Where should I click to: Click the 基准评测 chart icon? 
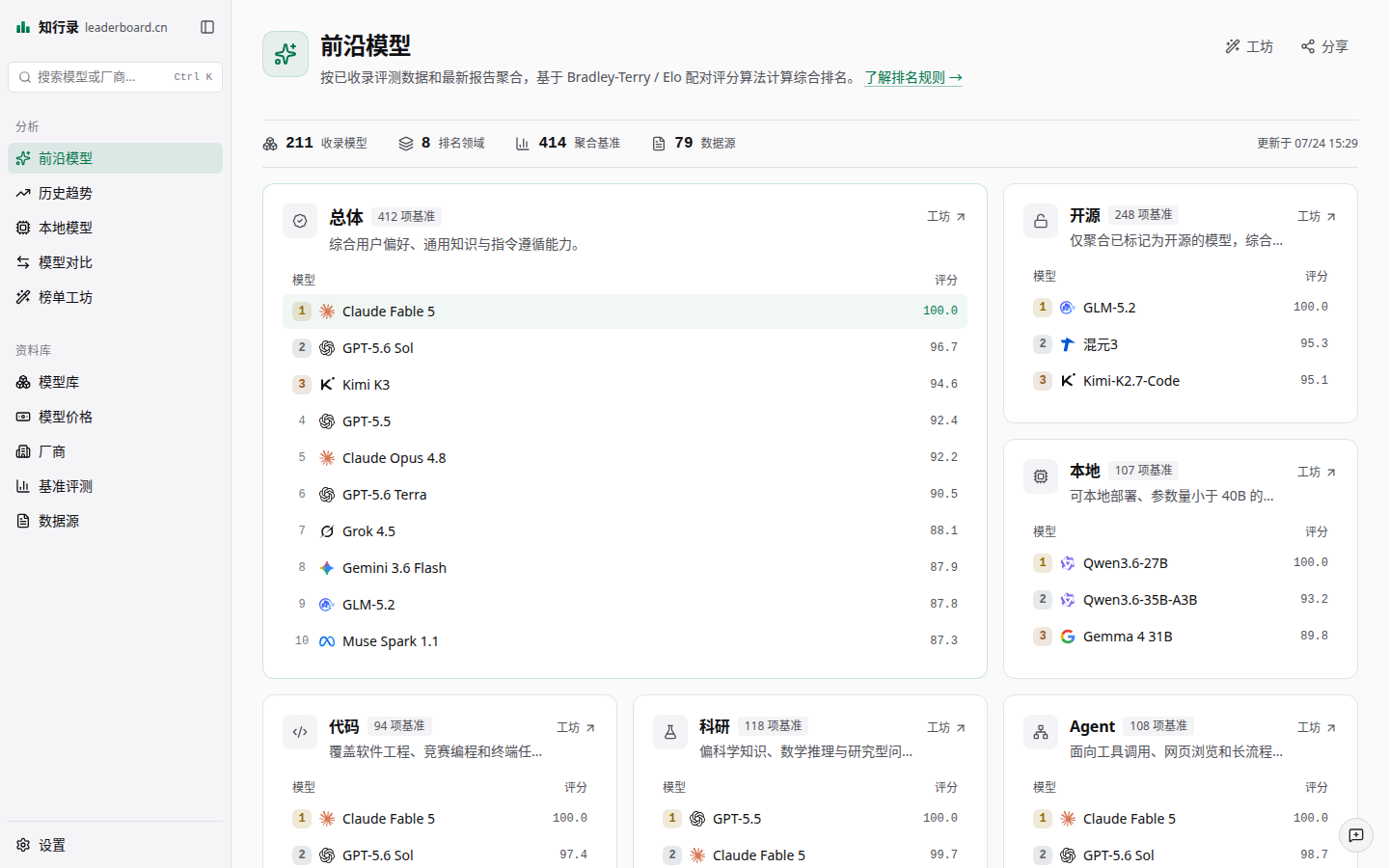coord(23,486)
